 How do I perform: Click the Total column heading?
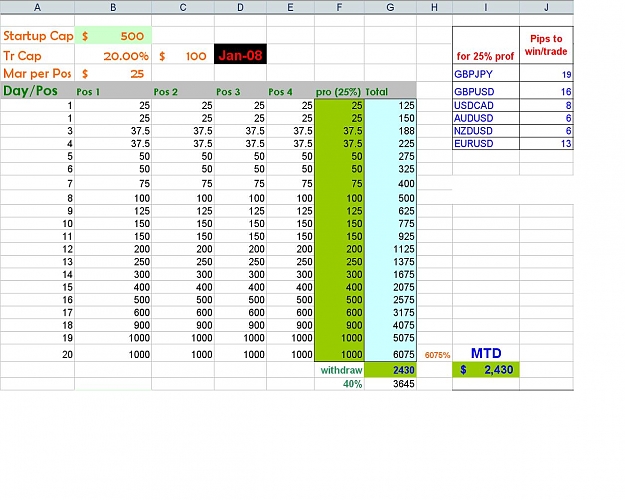coord(390,91)
